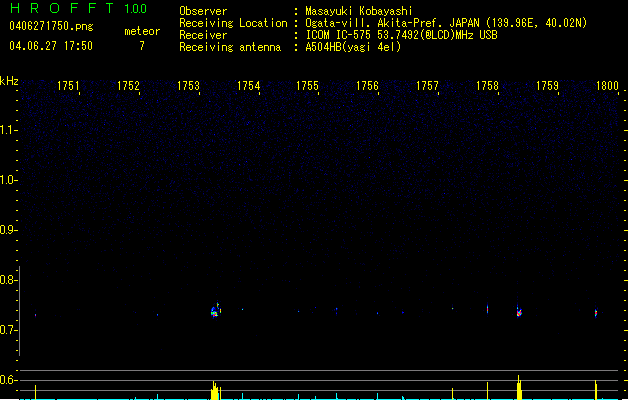Click the meteor count label

[x=141, y=31]
